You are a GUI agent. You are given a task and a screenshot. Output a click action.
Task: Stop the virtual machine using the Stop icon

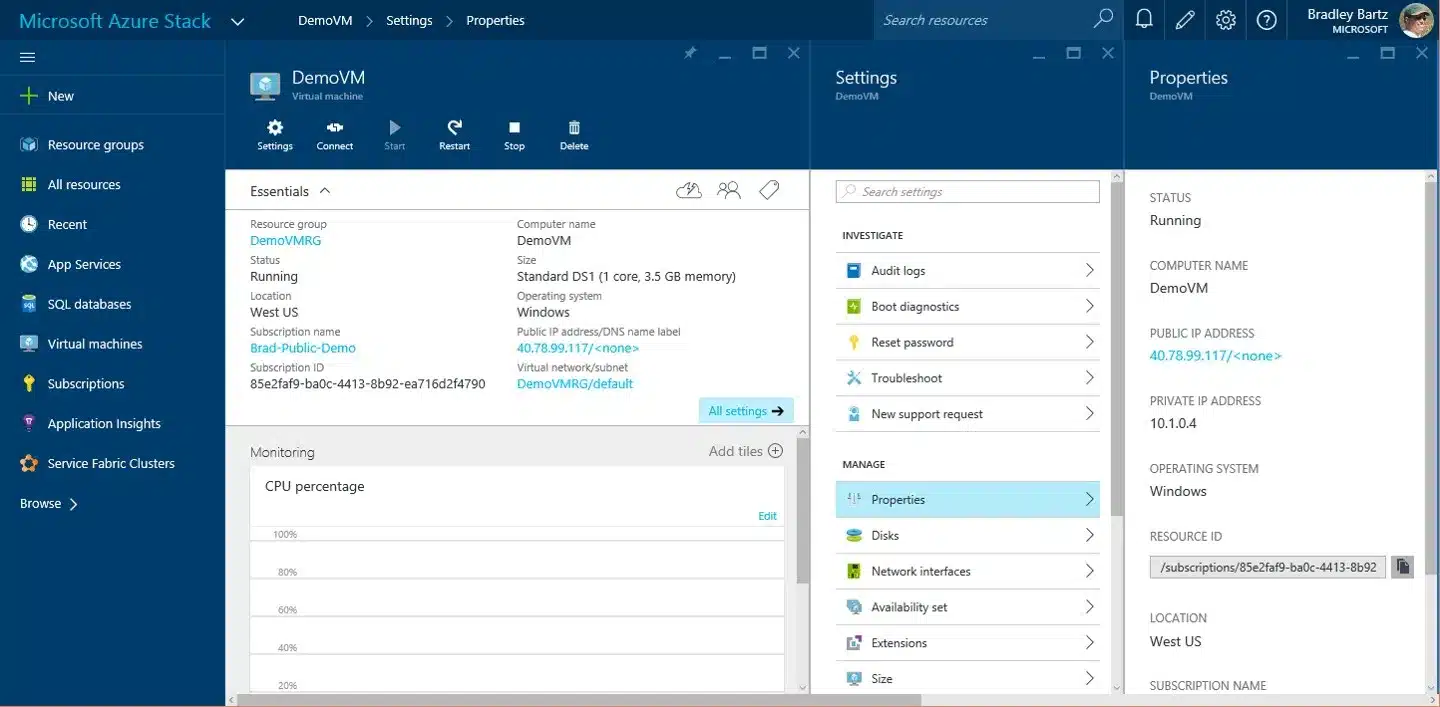513,135
